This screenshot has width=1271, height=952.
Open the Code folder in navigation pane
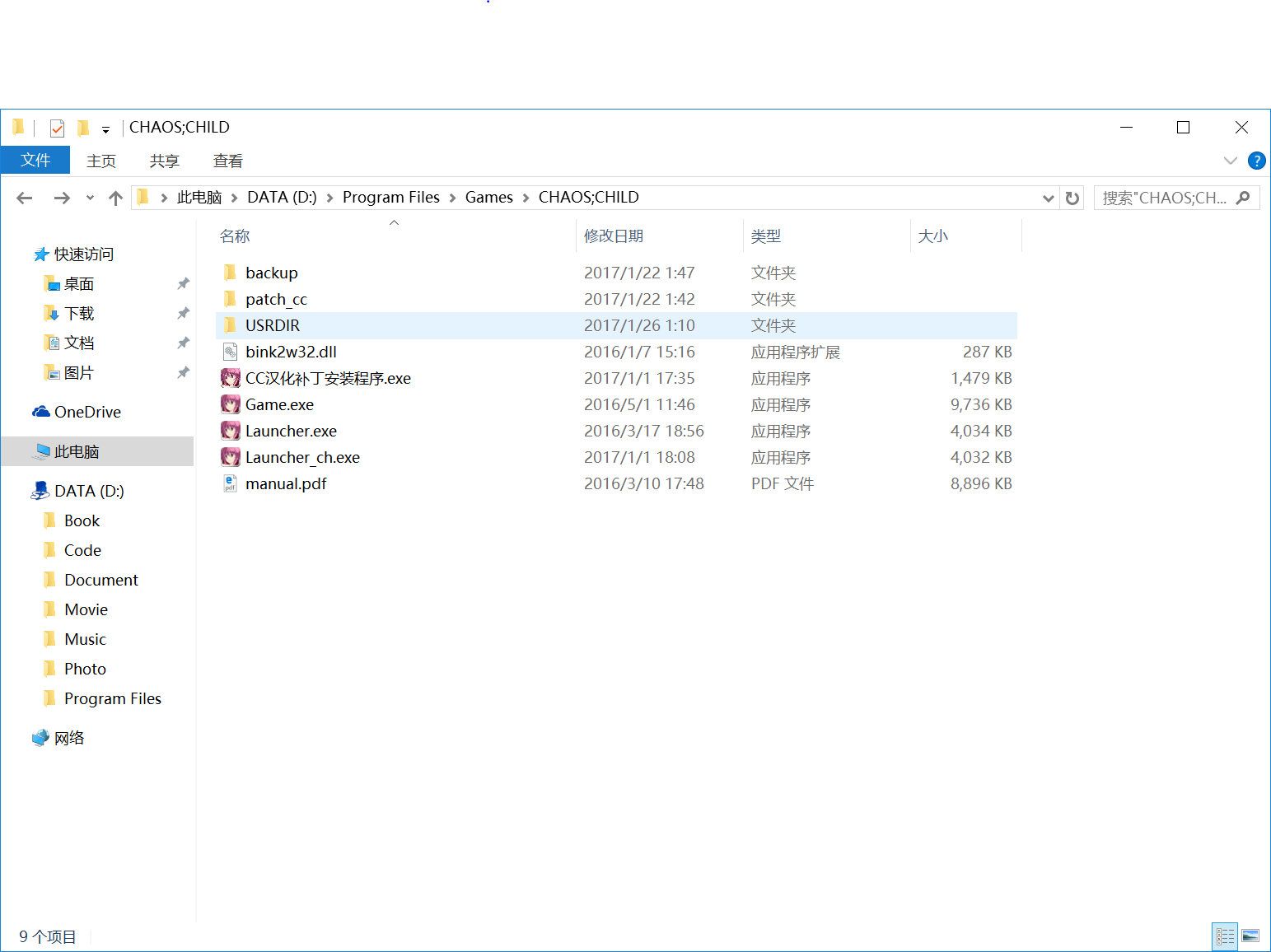coord(82,550)
